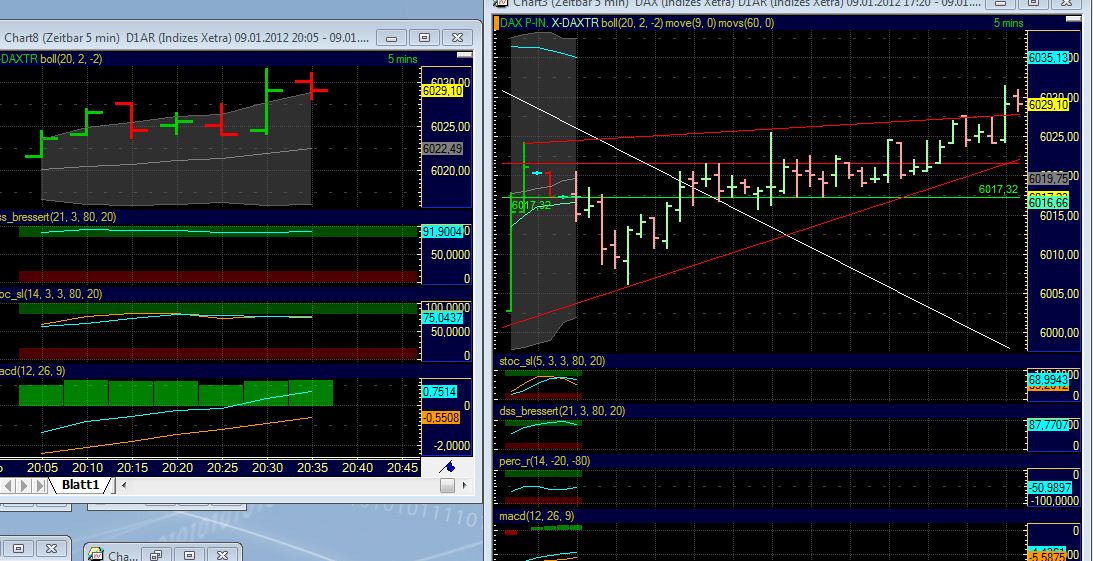1093x561 pixels.
Task: Click the 5 mins label in Chart3
Action: point(1008,23)
